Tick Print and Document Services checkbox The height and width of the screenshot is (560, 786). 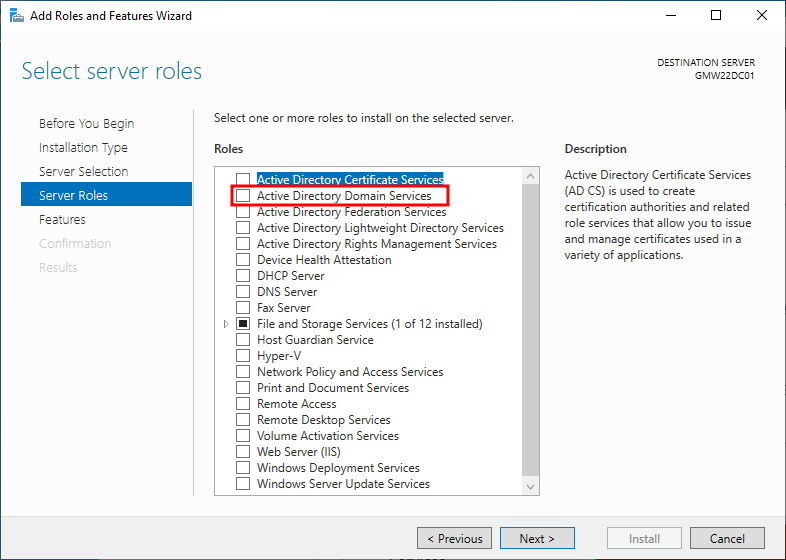click(x=243, y=388)
